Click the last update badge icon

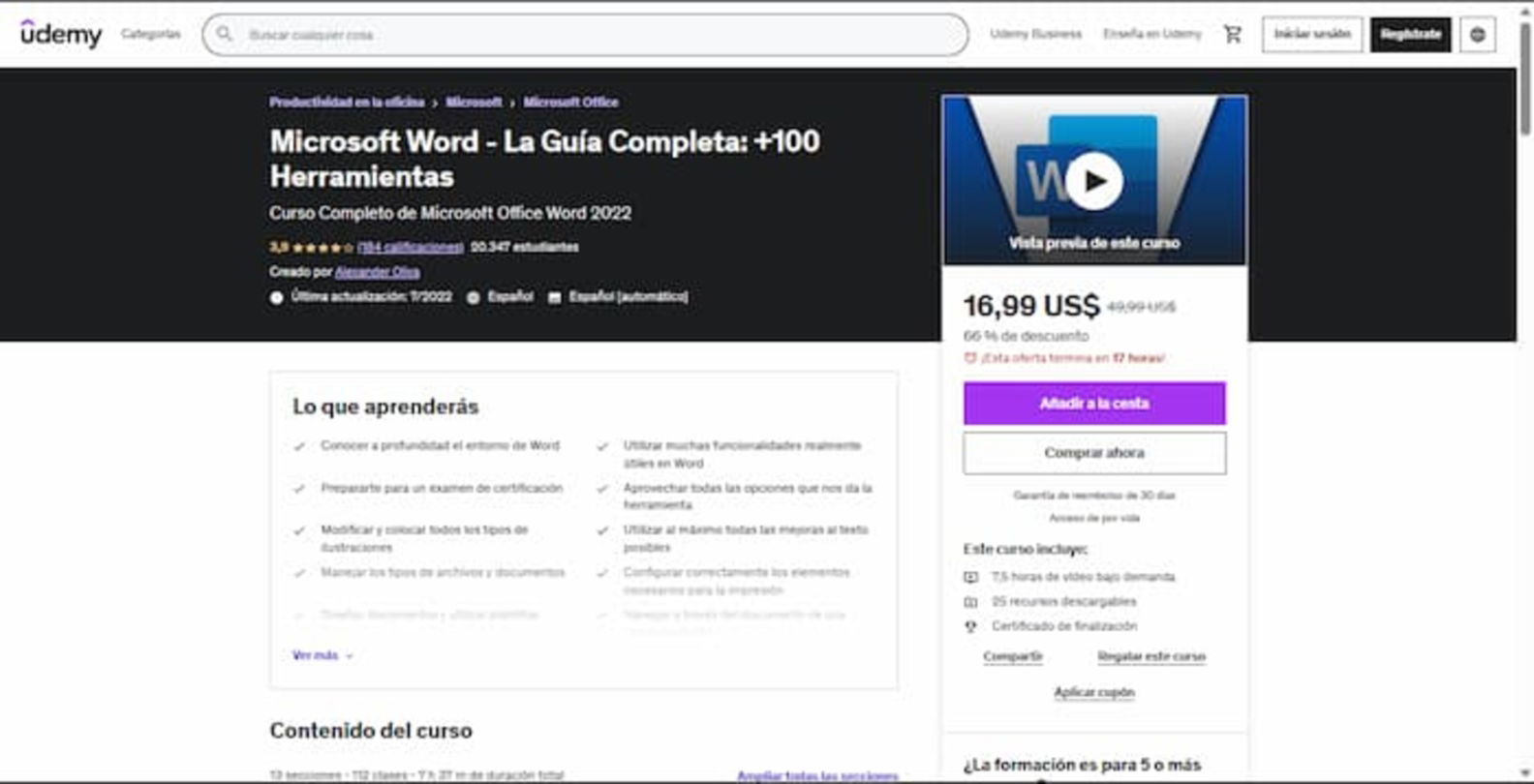(x=277, y=297)
